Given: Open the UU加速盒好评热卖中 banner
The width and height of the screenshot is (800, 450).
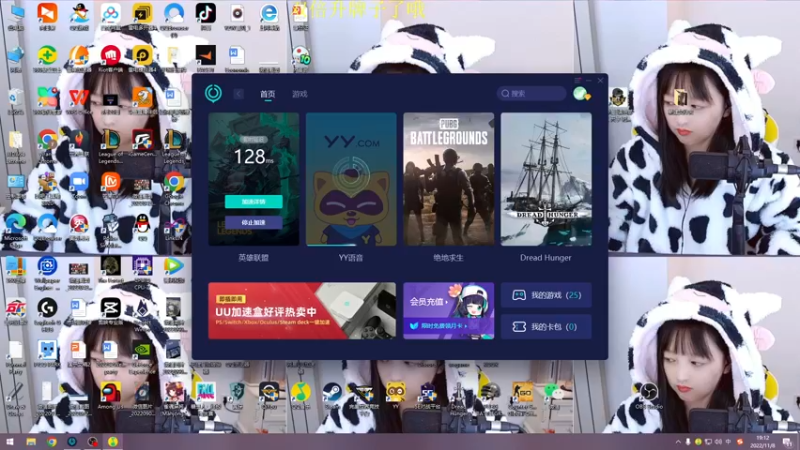Looking at the screenshot, I should pos(302,311).
